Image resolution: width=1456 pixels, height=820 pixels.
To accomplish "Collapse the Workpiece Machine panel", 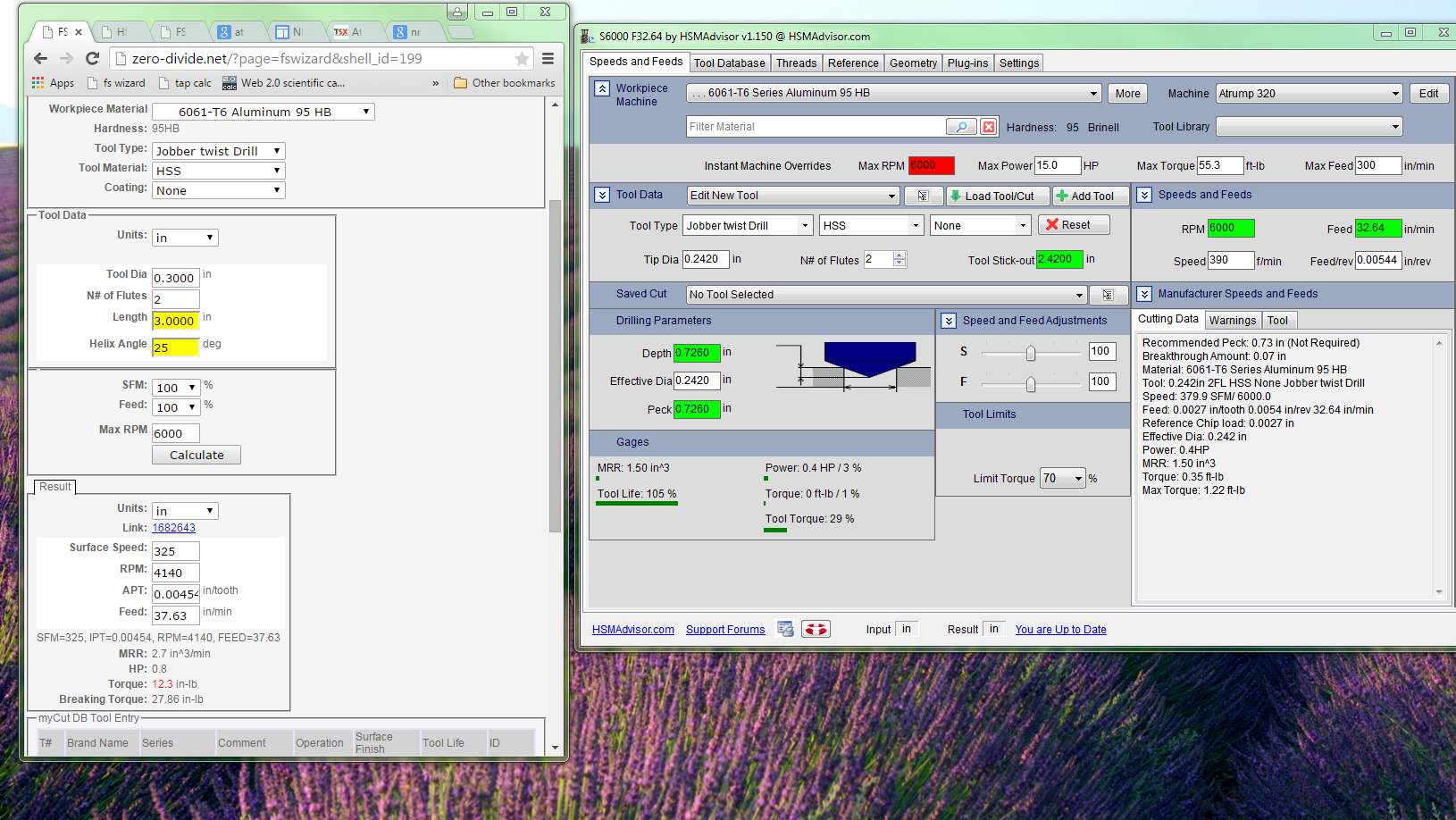I will [x=602, y=88].
